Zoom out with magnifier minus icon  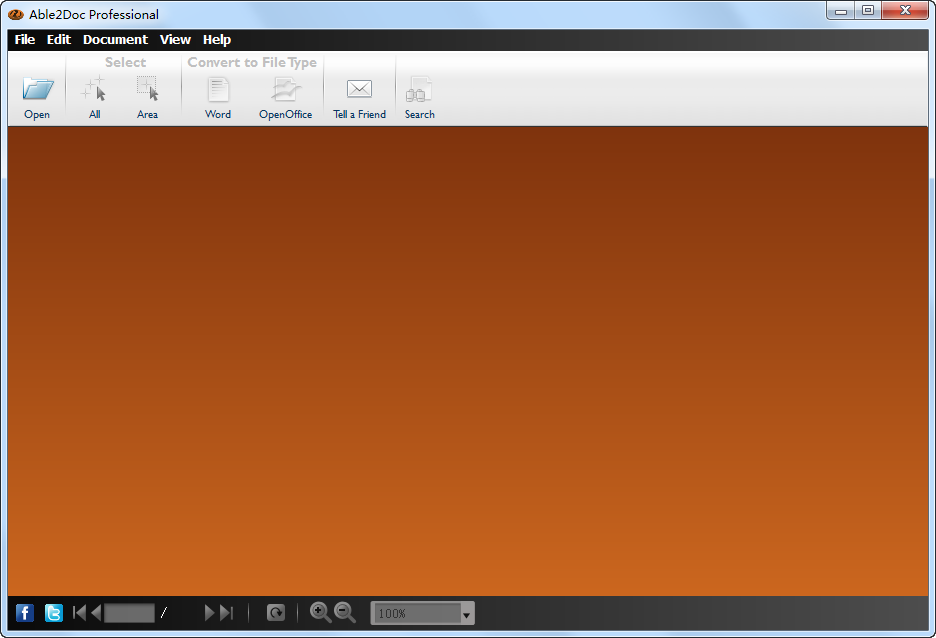click(x=345, y=613)
